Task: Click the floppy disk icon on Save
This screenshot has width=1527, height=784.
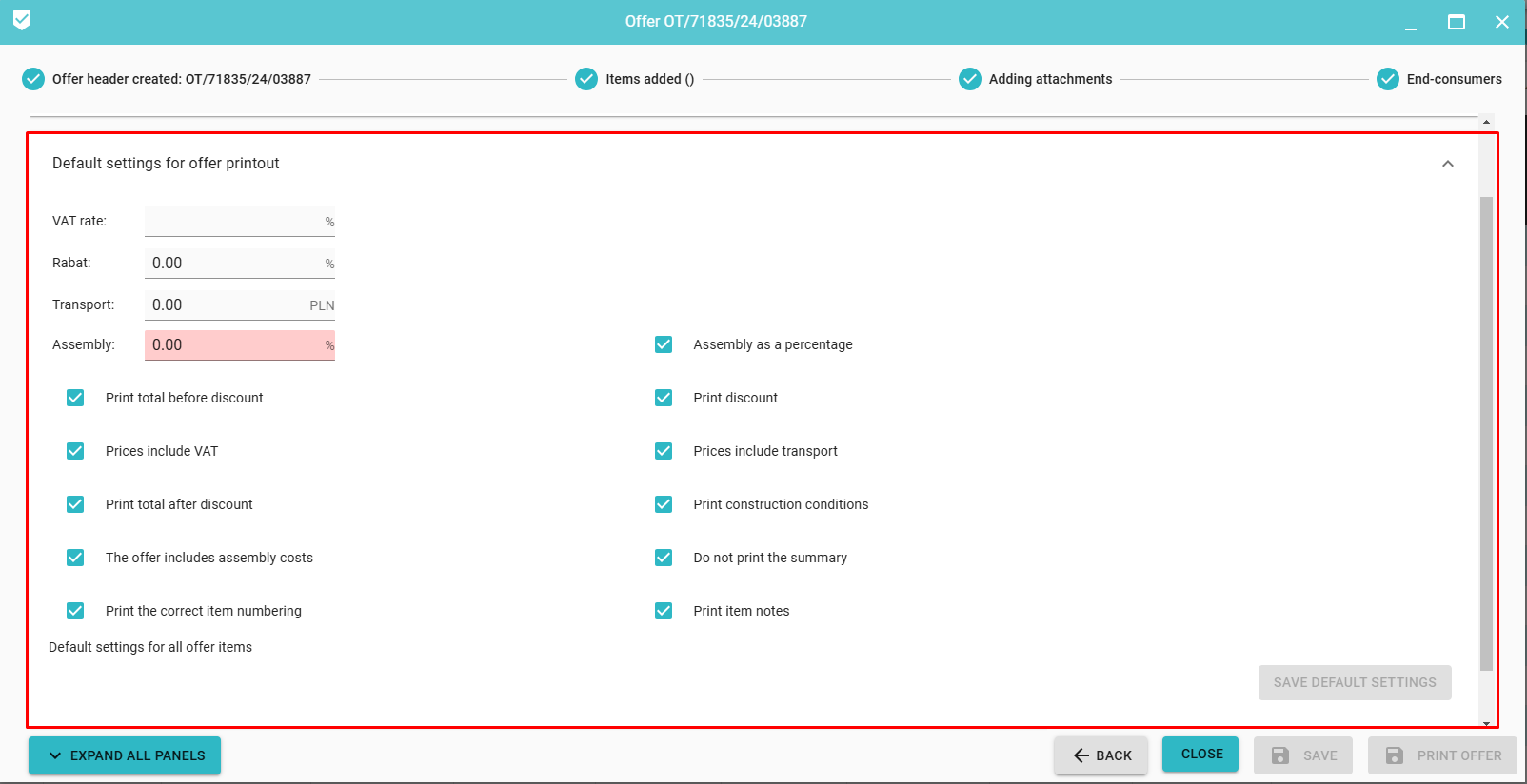Action: click(1280, 755)
